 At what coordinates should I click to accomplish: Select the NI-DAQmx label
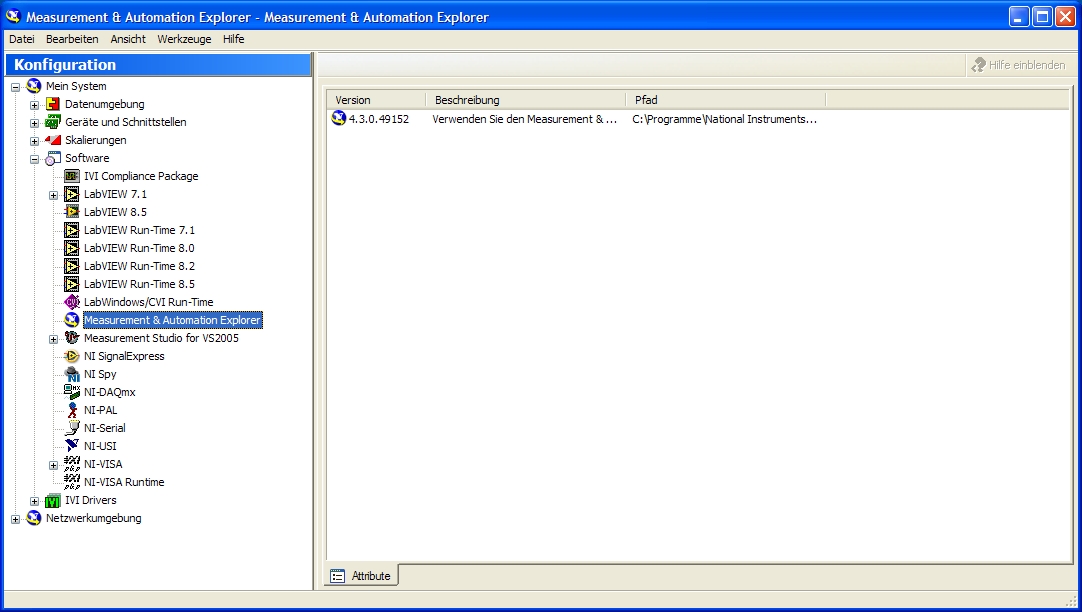click(110, 392)
